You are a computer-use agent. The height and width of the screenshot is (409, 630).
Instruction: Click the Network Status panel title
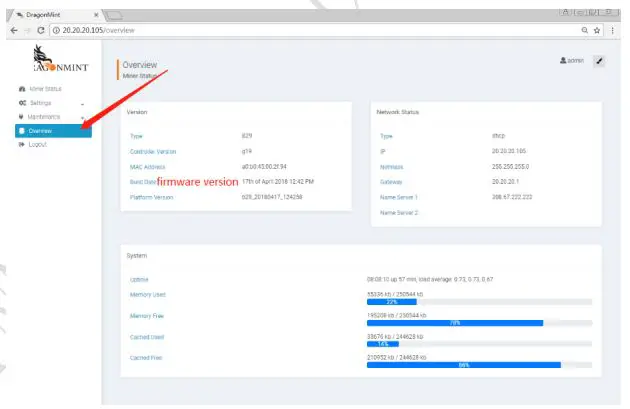click(x=398, y=112)
